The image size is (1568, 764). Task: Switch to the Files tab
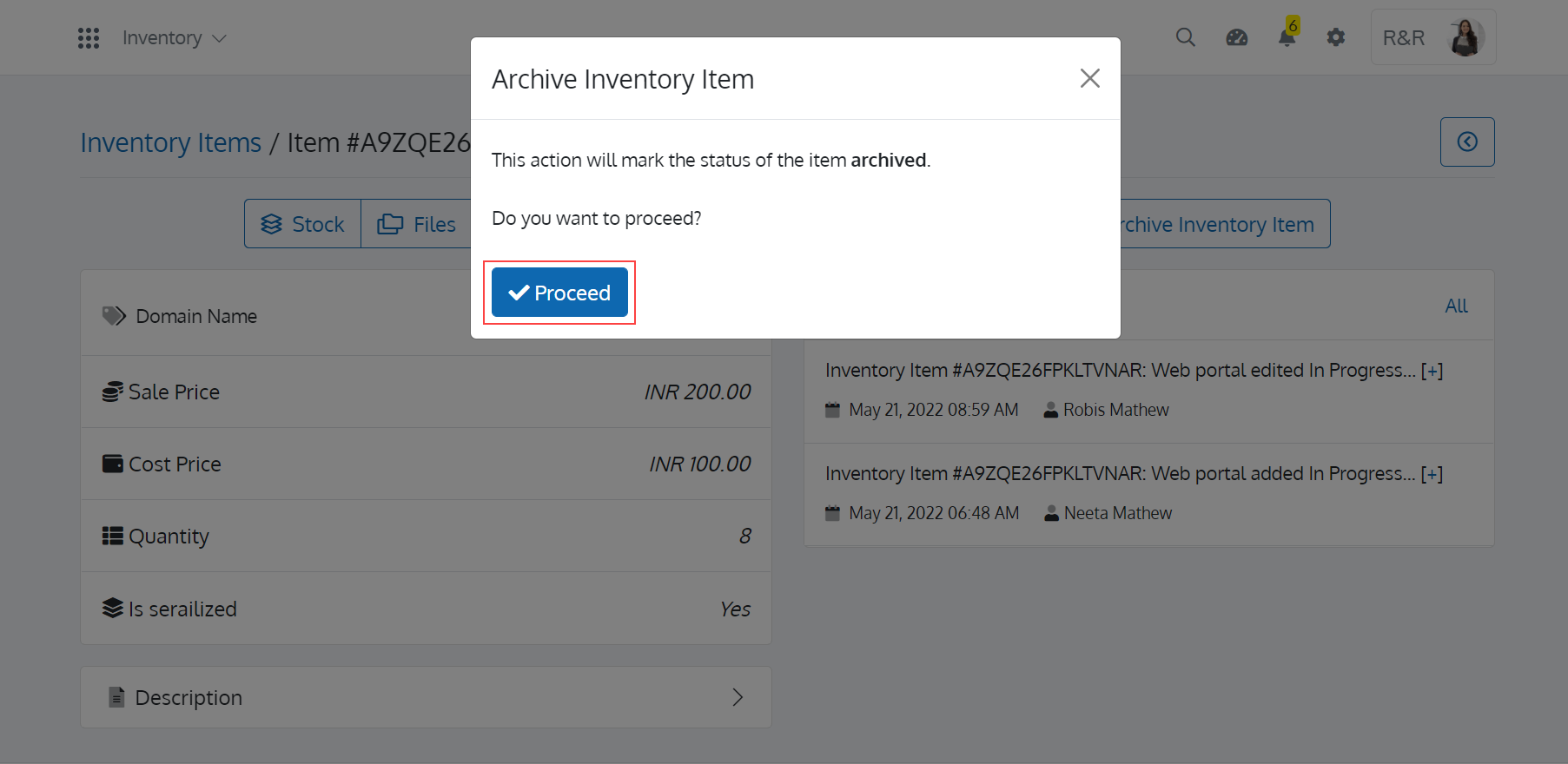416,224
